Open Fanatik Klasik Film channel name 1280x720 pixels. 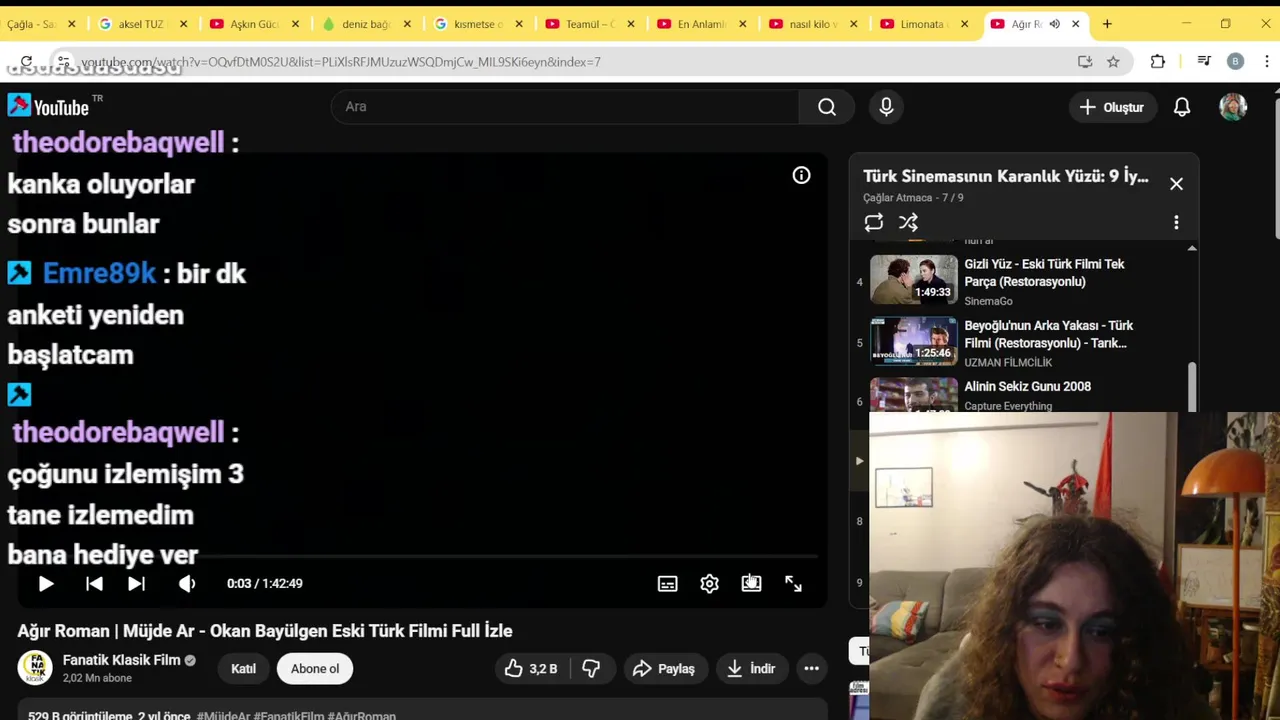pyautogui.click(x=122, y=660)
